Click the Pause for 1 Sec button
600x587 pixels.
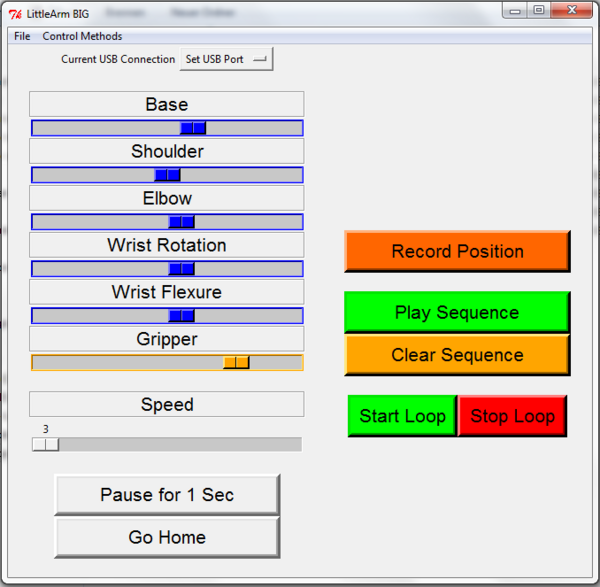point(167,495)
